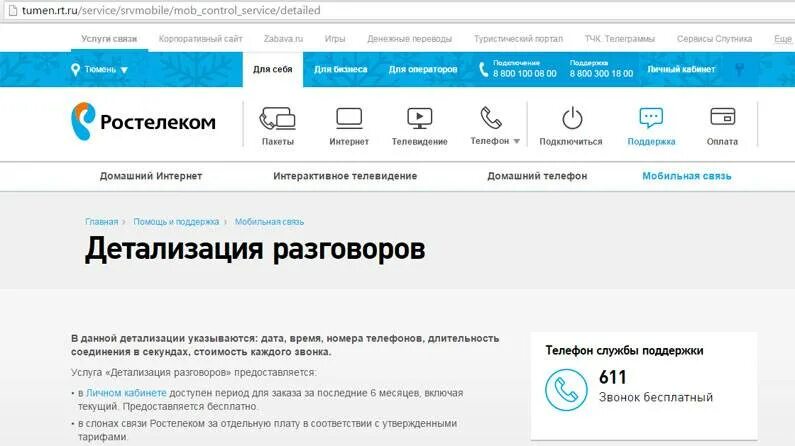Open Zabava.ru tab

click(x=283, y=39)
